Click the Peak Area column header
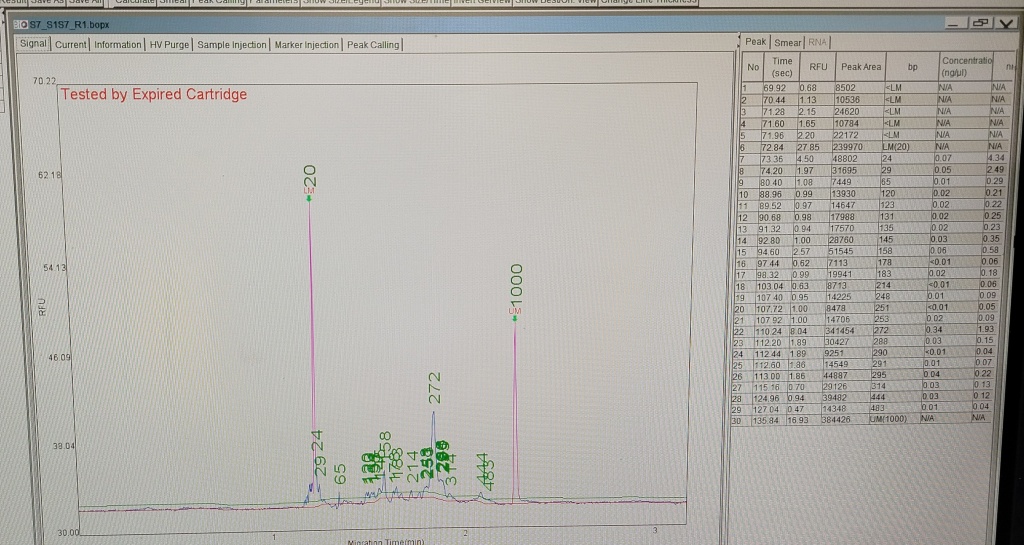The height and width of the screenshot is (545, 1024). tap(860, 67)
